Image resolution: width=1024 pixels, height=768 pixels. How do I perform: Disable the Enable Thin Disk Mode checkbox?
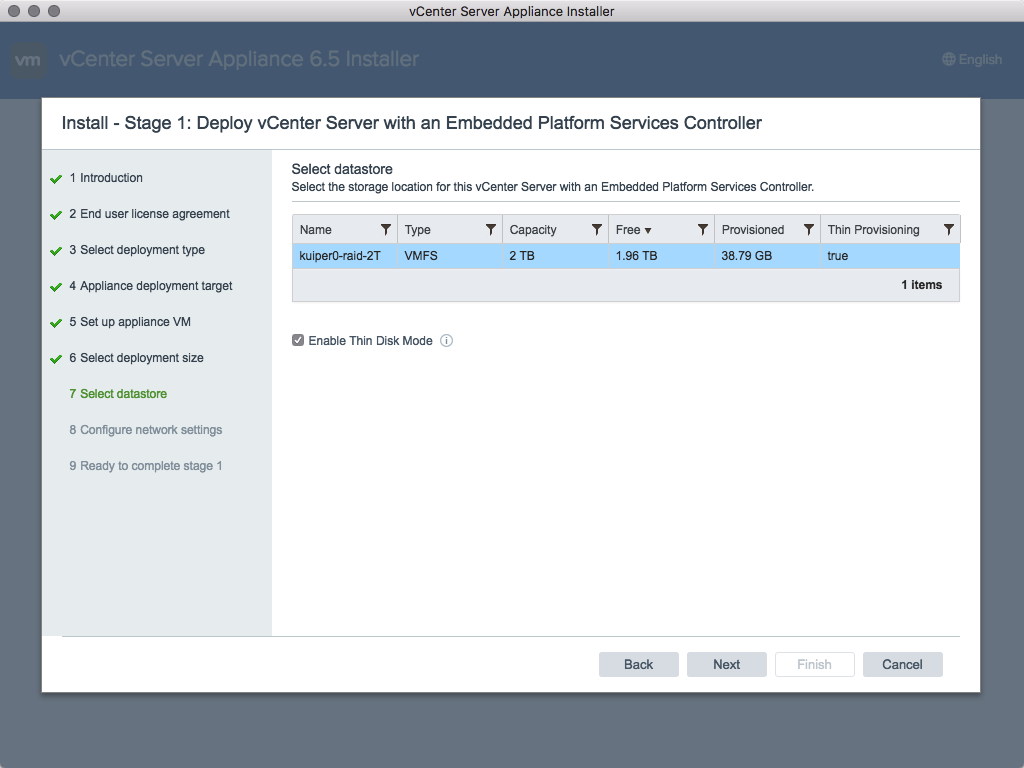tap(298, 341)
